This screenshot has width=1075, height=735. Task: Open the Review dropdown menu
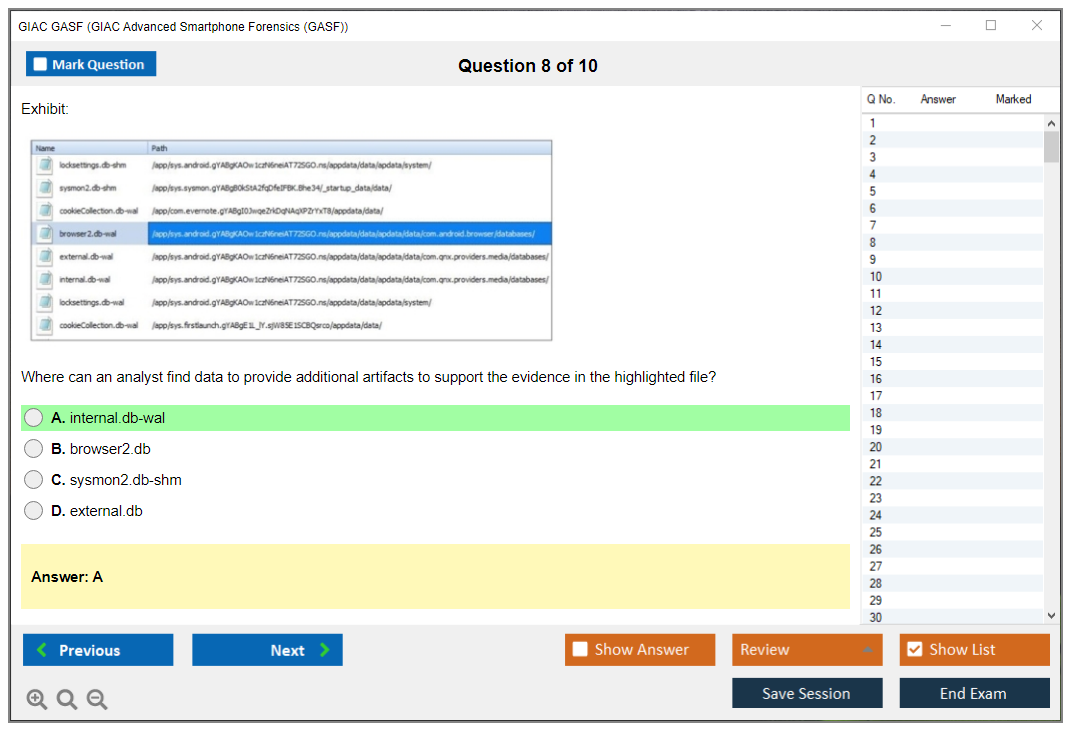coord(806,650)
